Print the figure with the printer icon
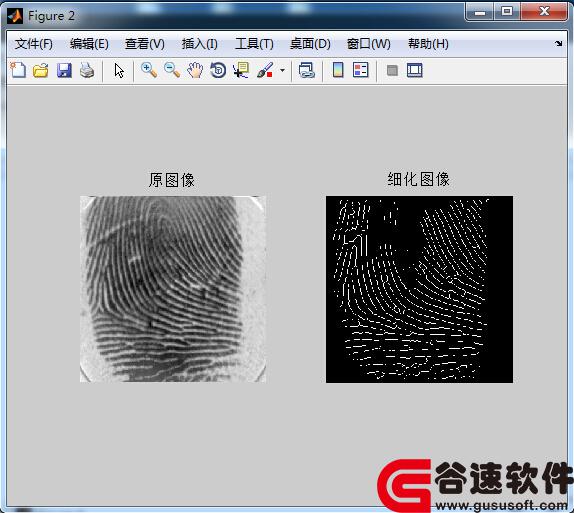Screen dimensions: 574x513 87,70
